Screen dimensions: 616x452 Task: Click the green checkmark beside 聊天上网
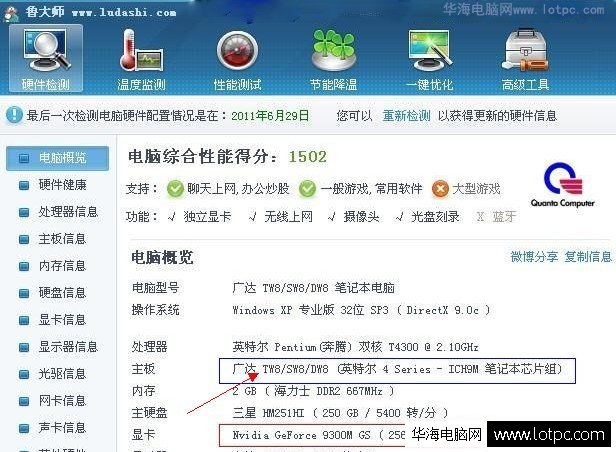175,189
